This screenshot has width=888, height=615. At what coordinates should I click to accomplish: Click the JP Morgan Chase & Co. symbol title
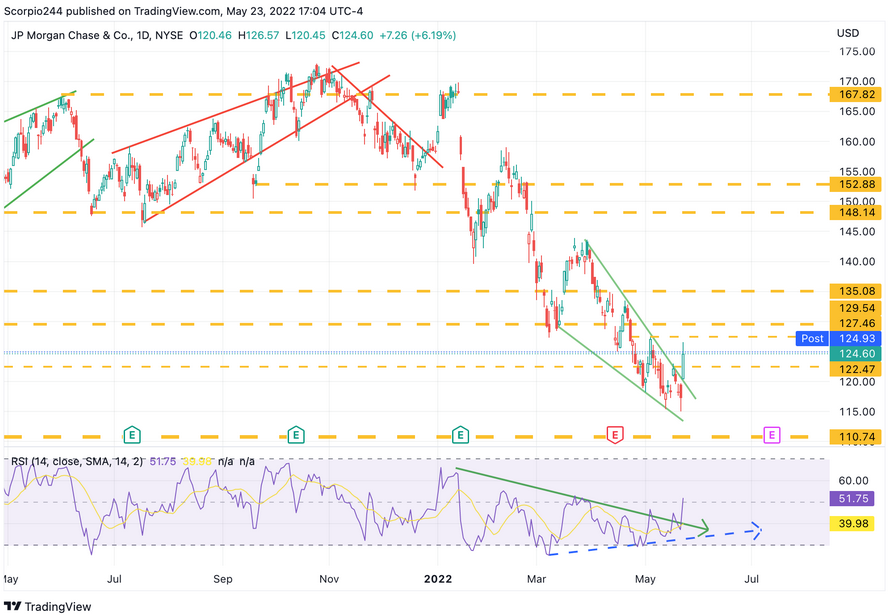71,35
